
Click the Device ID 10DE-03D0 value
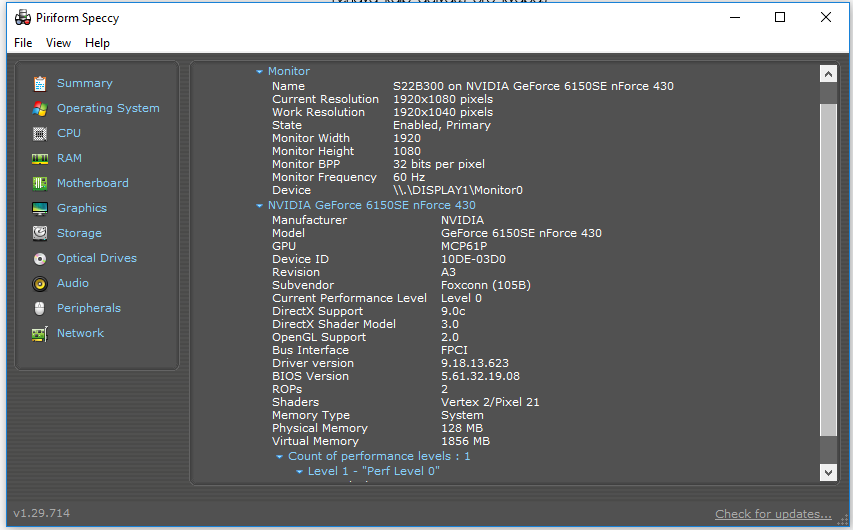coord(473,259)
